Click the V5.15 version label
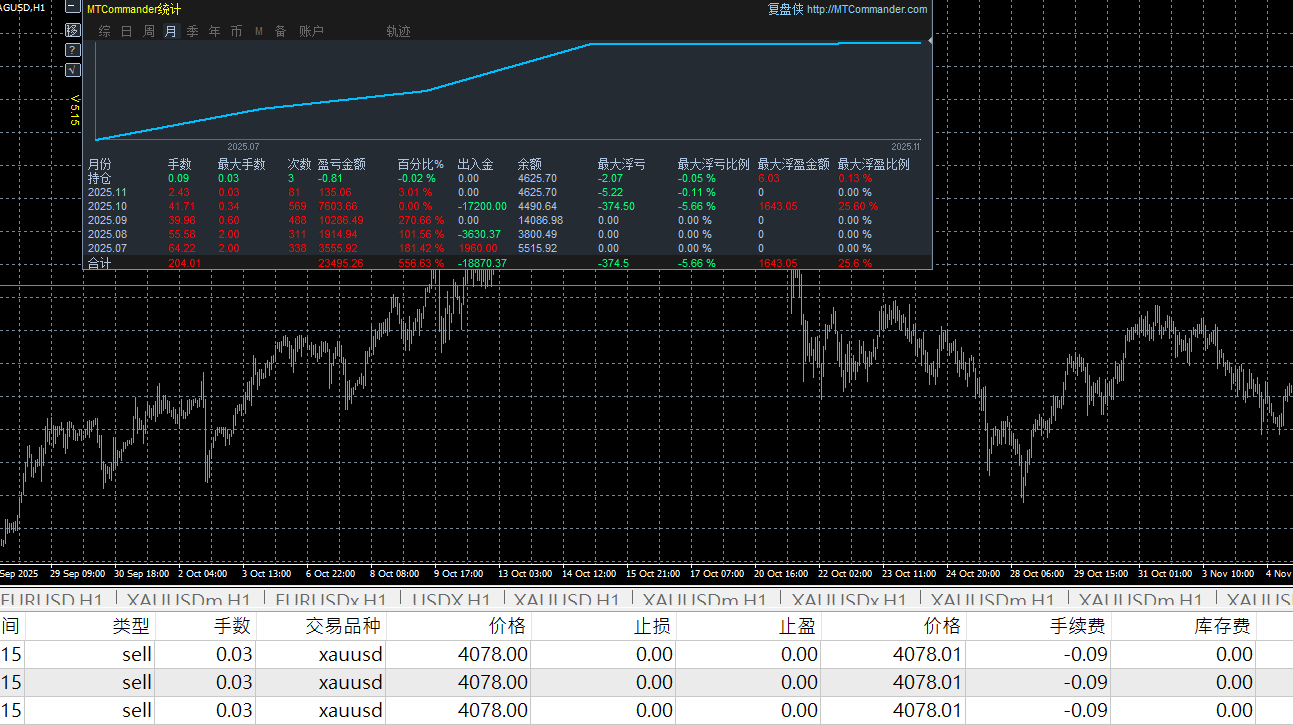This screenshot has height=725, width=1293. pyautogui.click(x=74, y=110)
